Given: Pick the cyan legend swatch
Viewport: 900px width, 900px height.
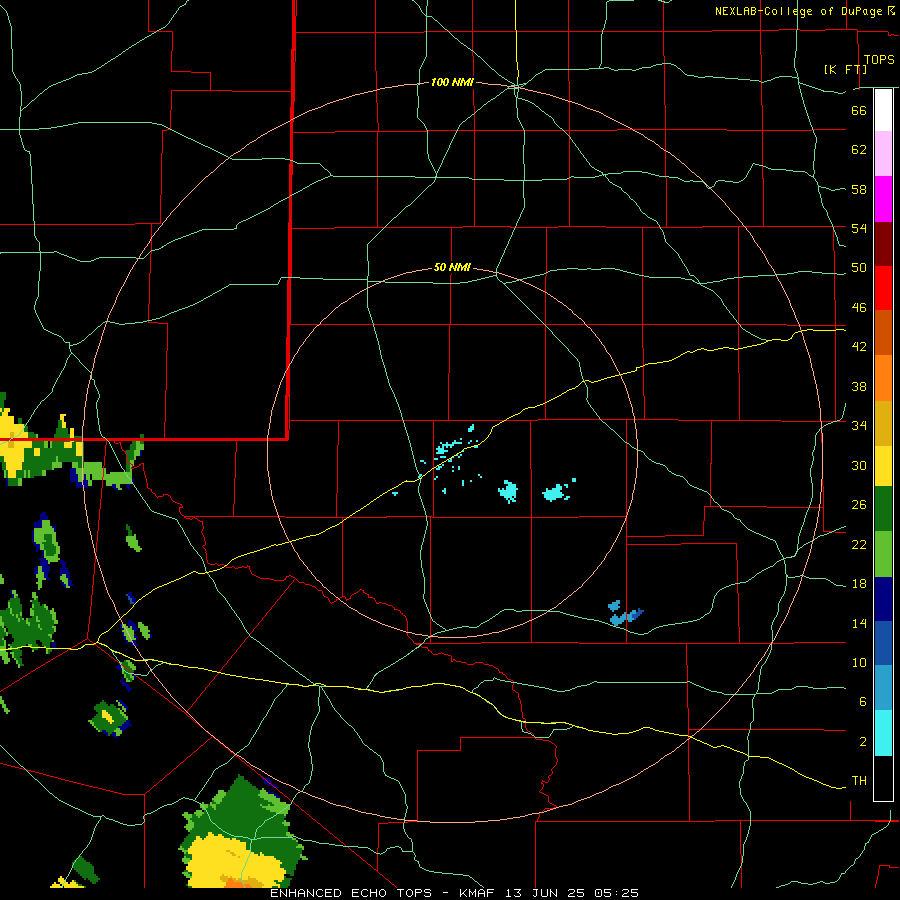Looking at the screenshot, I should tap(883, 733).
